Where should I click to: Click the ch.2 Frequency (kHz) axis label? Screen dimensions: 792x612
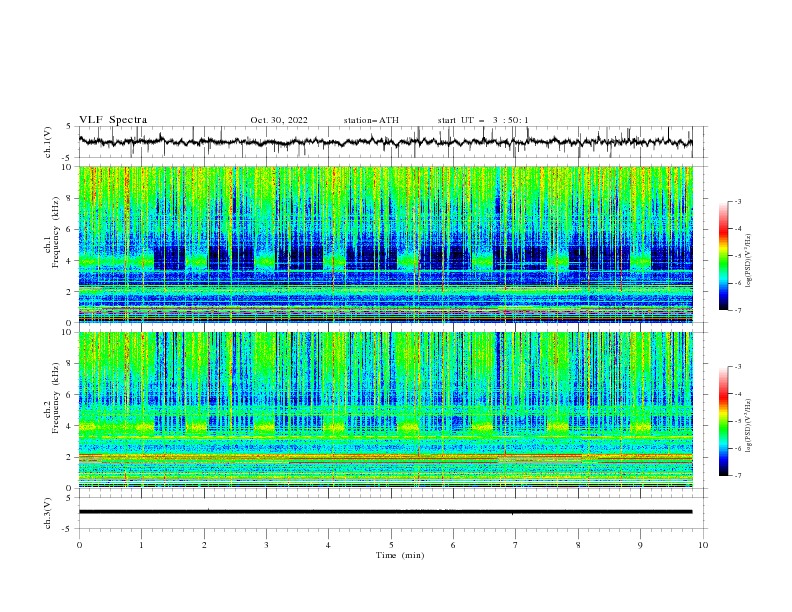52,398
